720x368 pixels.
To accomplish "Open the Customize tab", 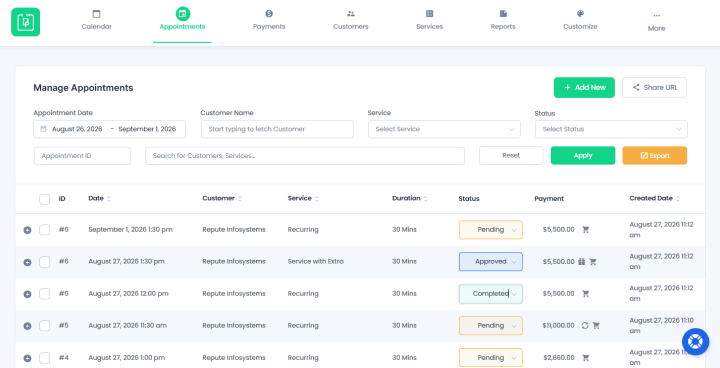I will pos(580,21).
